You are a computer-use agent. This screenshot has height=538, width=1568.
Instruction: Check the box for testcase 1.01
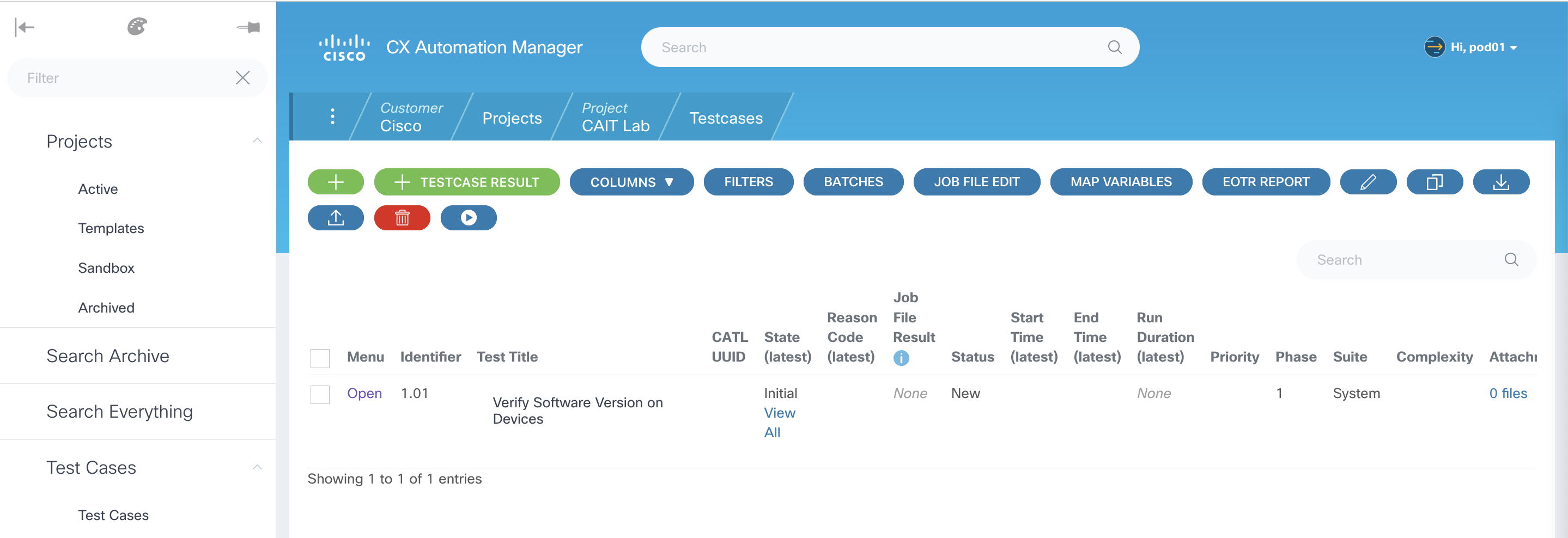tap(320, 394)
